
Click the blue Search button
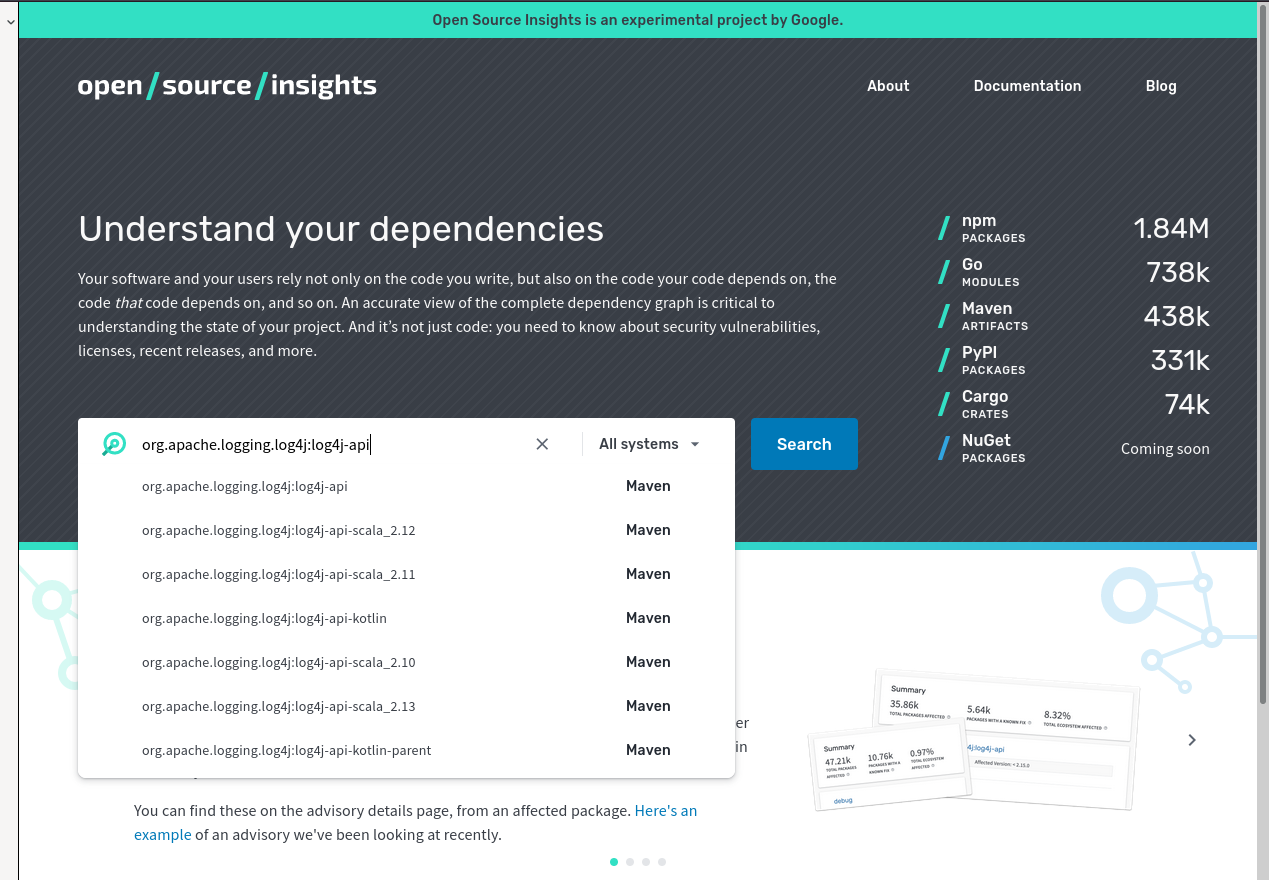pyautogui.click(x=804, y=444)
